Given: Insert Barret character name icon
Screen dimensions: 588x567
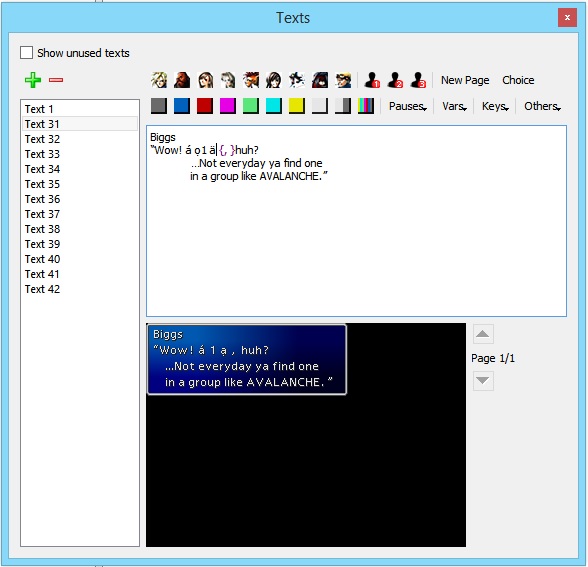Looking at the screenshot, I should pos(182,80).
